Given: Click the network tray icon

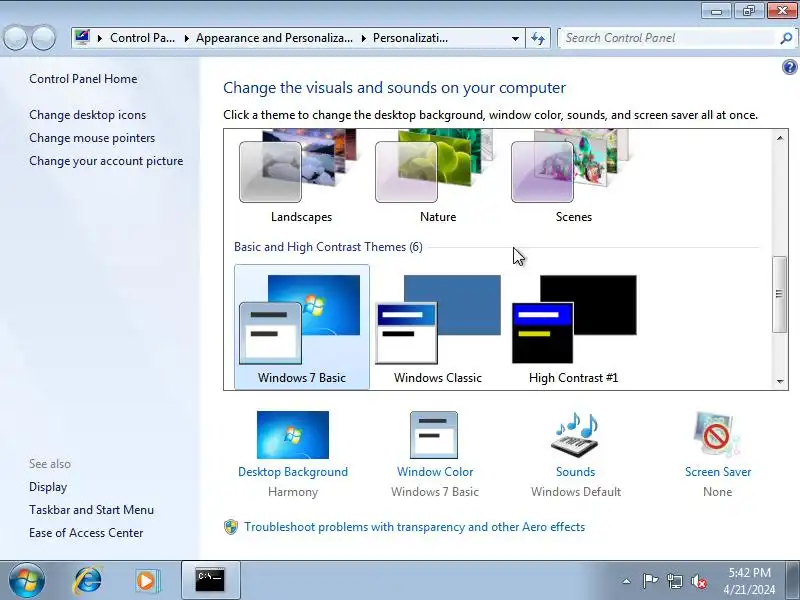Looking at the screenshot, I should coord(674,581).
